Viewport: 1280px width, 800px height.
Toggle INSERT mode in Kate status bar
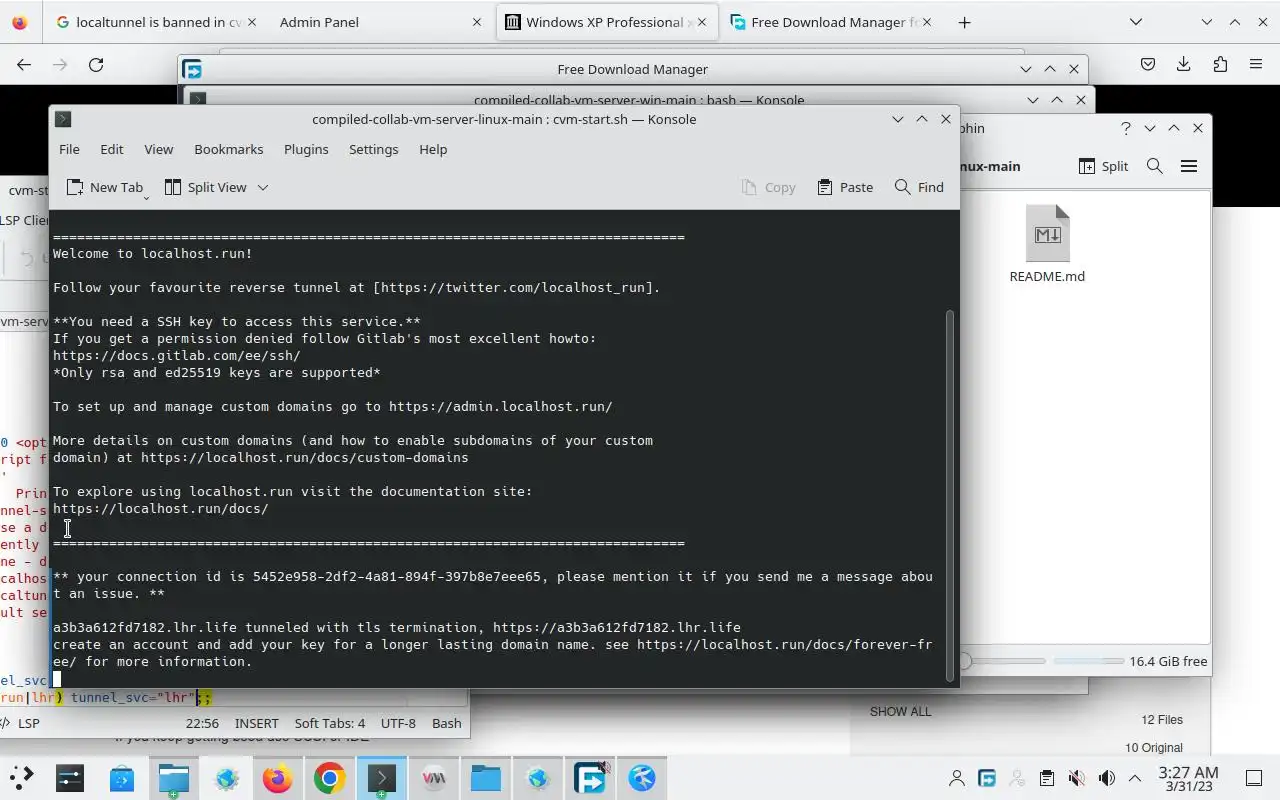[x=257, y=723]
